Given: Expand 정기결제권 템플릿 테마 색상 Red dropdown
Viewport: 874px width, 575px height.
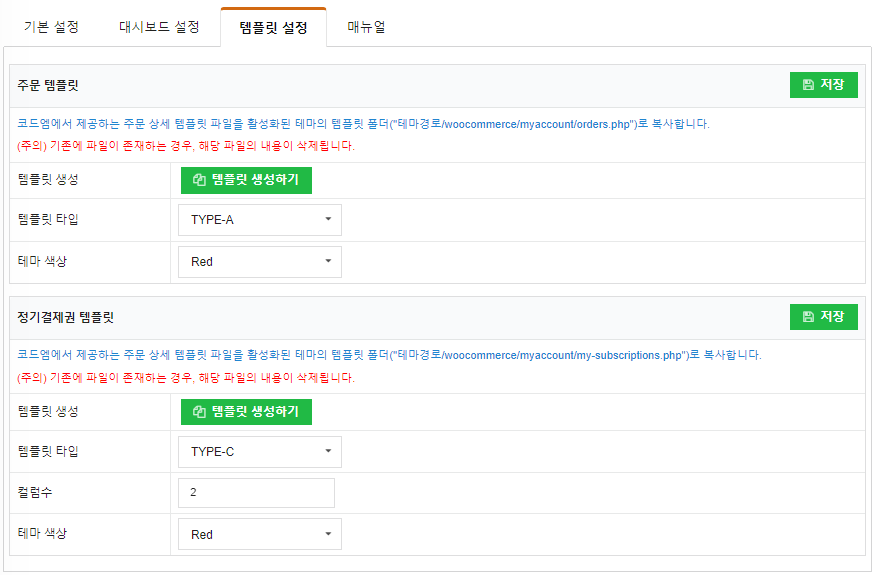Looking at the screenshot, I should 259,534.
